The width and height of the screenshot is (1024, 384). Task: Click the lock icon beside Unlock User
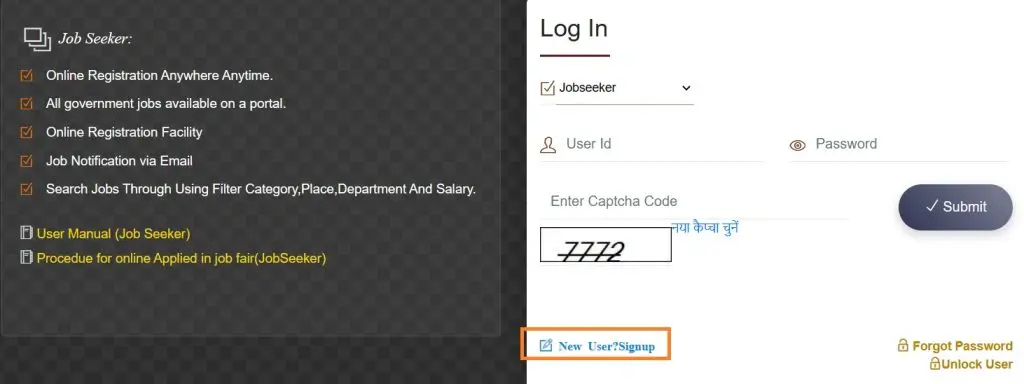935,364
